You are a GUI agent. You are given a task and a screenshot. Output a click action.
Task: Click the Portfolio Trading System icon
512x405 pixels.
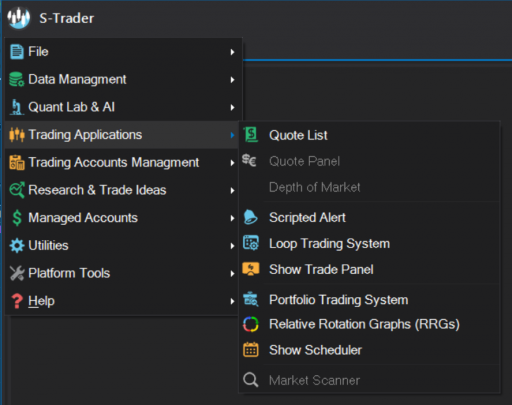251,299
